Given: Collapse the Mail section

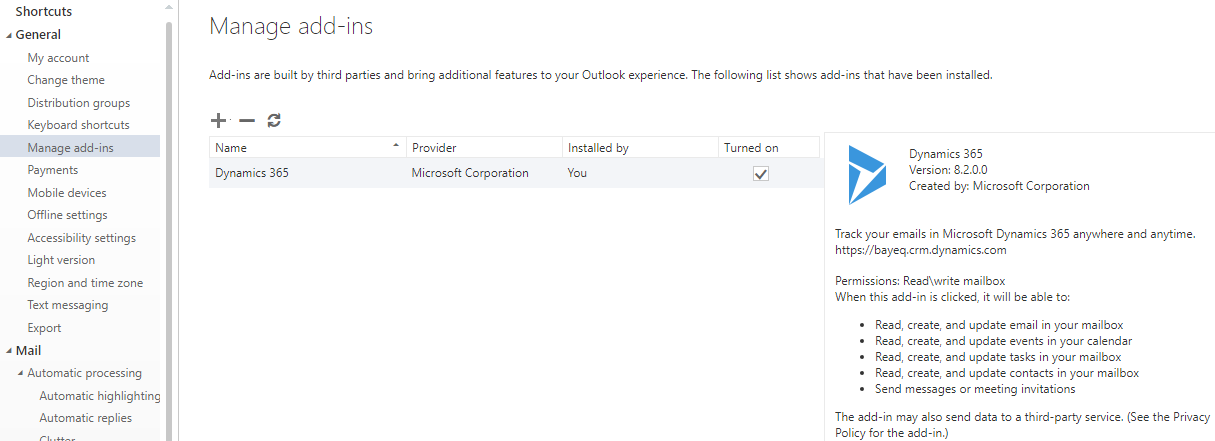Looking at the screenshot, I should [x=9, y=351].
